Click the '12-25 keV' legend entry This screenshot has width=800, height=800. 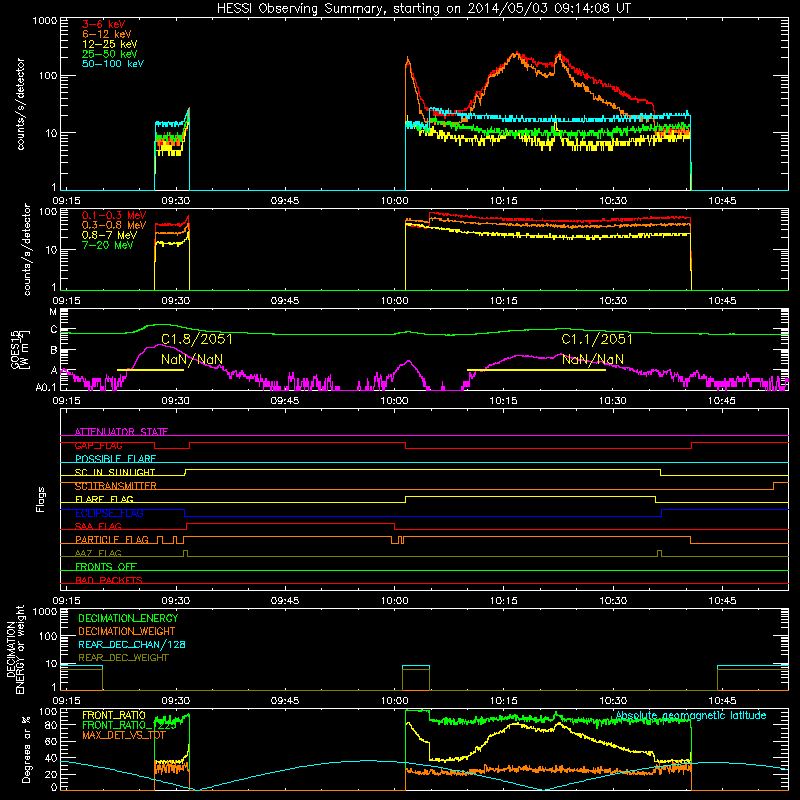(109, 44)
